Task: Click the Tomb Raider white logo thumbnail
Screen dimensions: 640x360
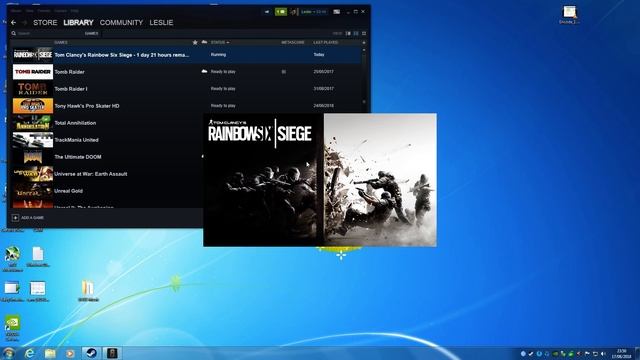Action: (x=33, y=72)
